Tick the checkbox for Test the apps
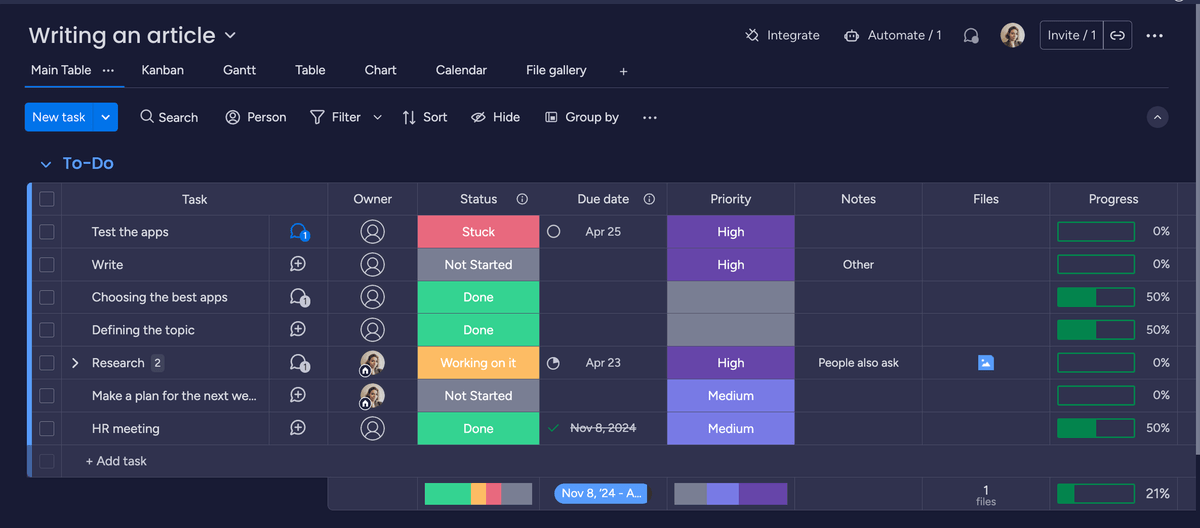 tap(47, 232)
